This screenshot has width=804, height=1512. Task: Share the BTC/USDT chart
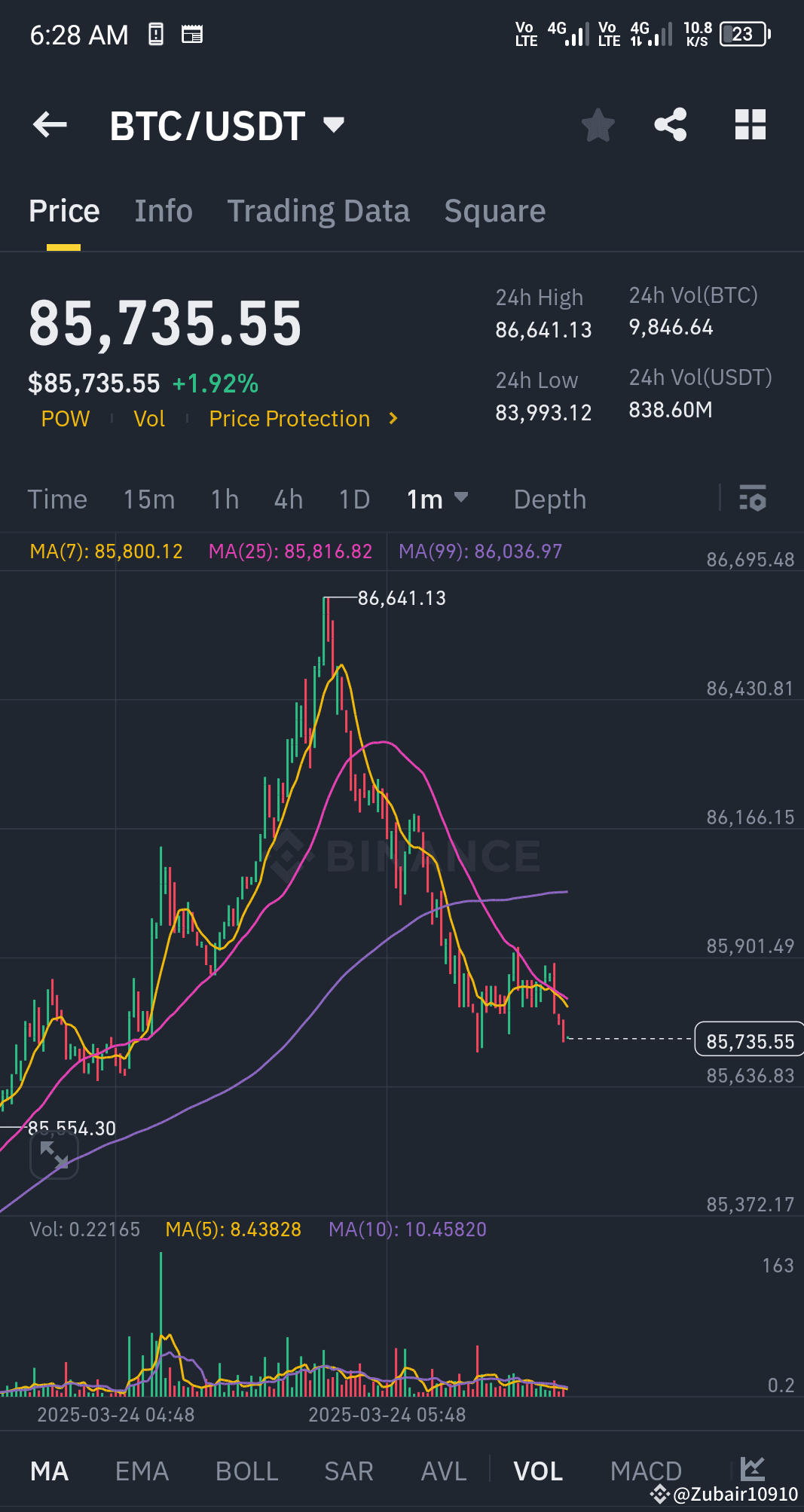click(x=671, y=125)
